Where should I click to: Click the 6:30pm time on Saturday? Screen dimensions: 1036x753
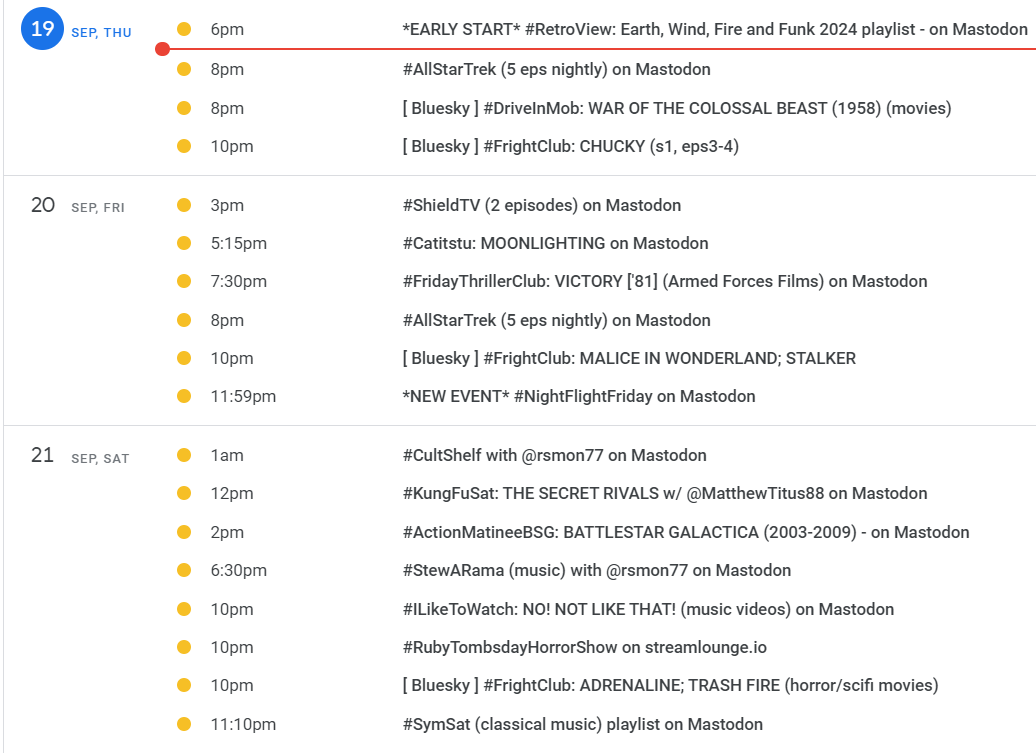[239, 571]
